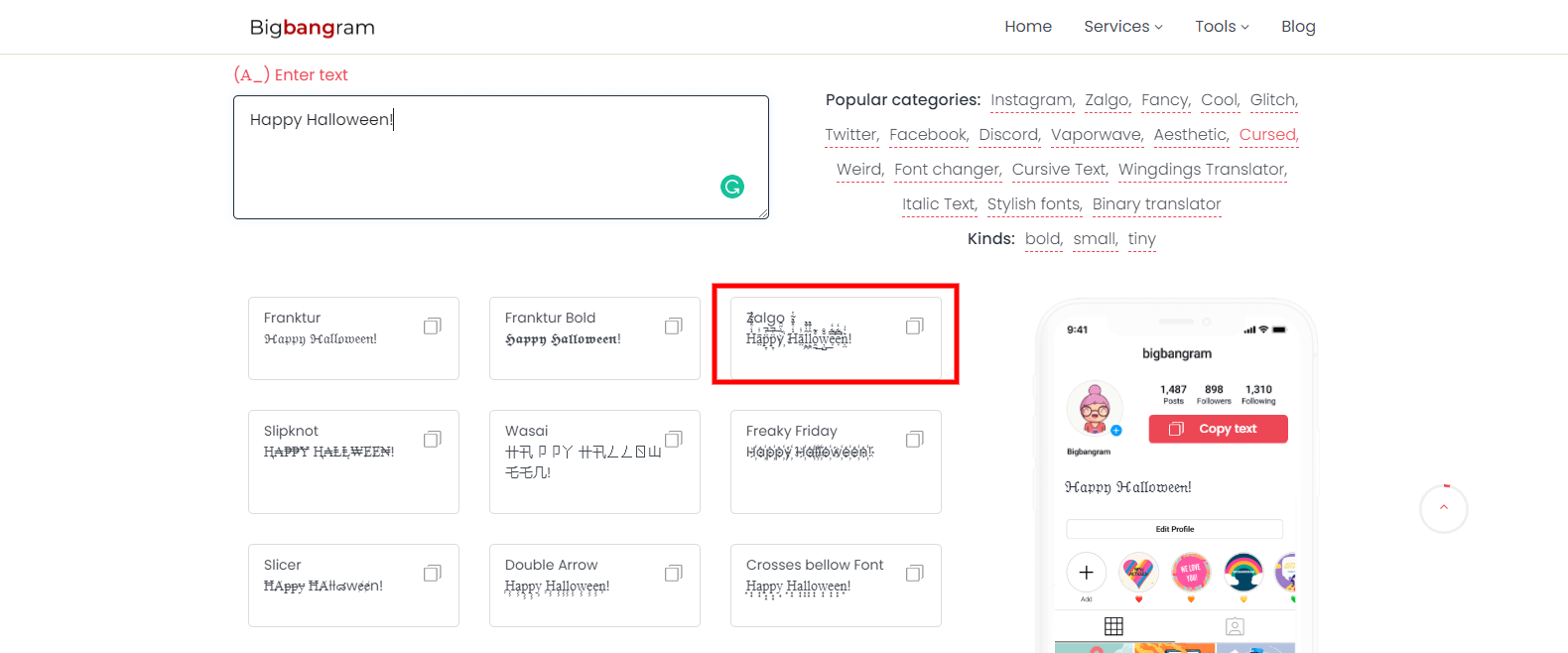Copy the Wasai font text
The width and height of the screenshot is (1568, 653).
[x=674, y=440]
